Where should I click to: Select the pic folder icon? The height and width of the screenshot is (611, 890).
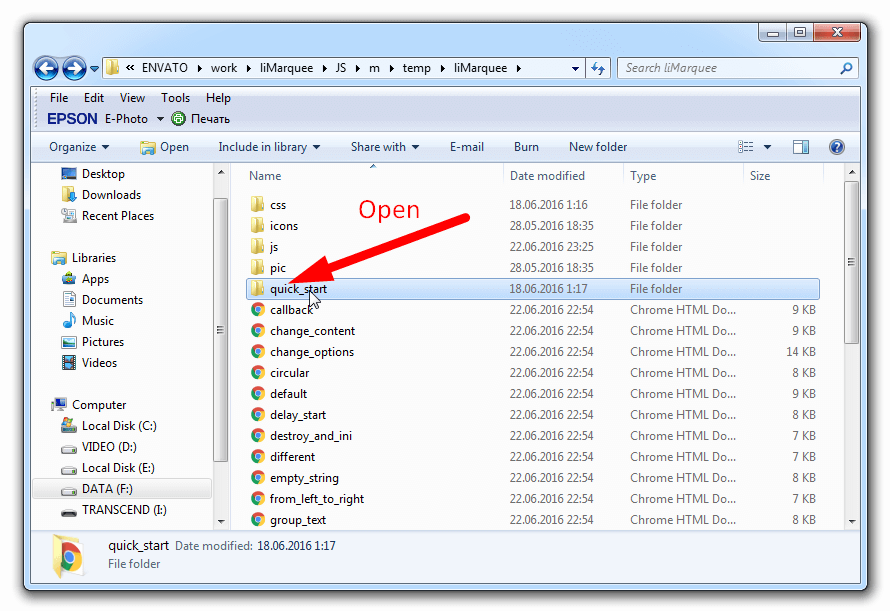coord(258,267)
